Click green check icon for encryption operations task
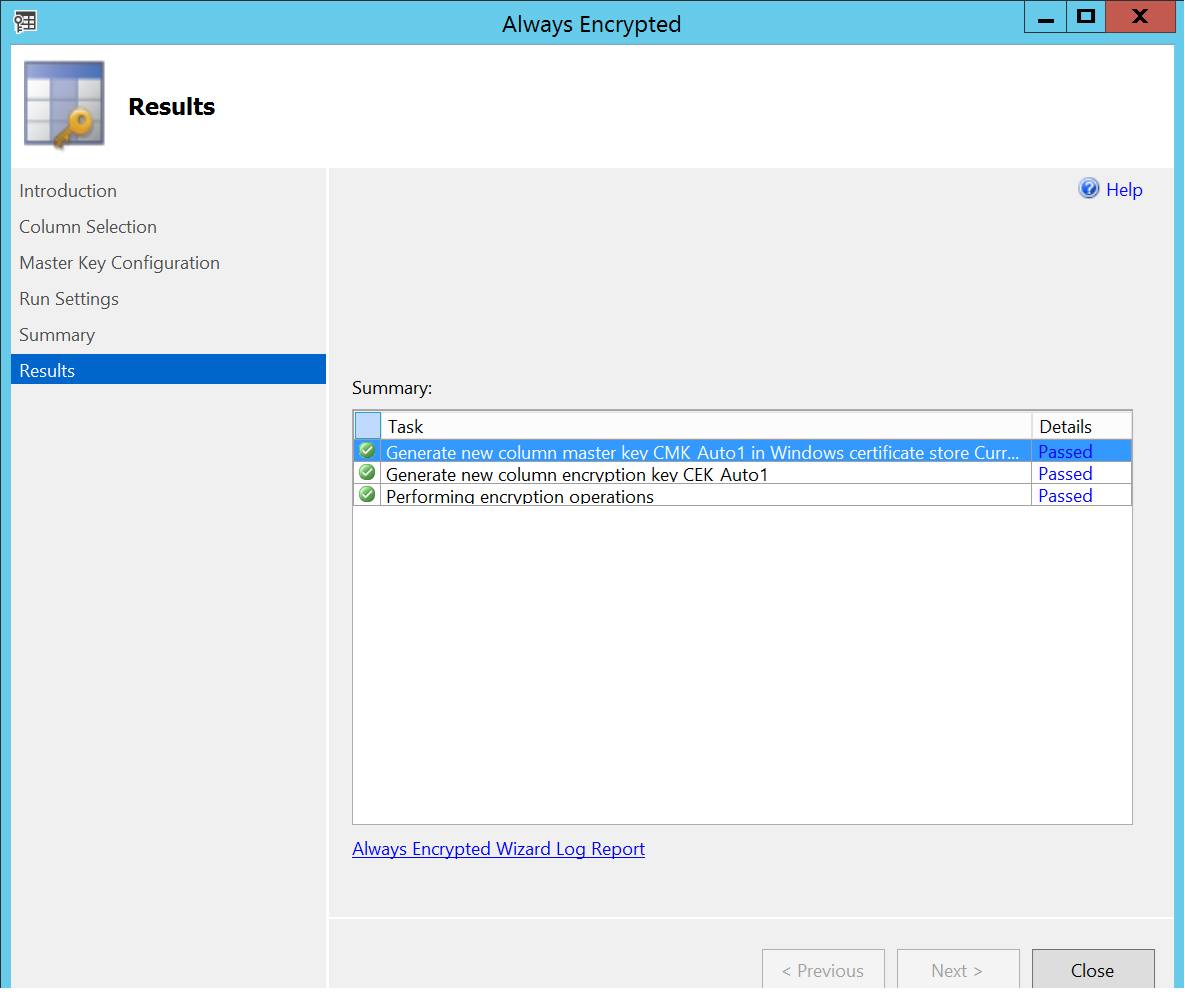The width and height of the screenshot is (1185, 1005). [367, 495]
